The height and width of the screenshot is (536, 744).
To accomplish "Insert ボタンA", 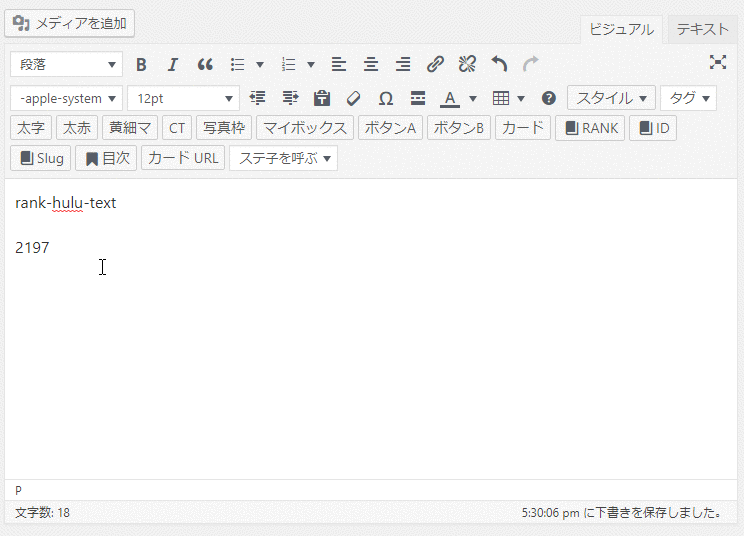I will coord(391,128).
